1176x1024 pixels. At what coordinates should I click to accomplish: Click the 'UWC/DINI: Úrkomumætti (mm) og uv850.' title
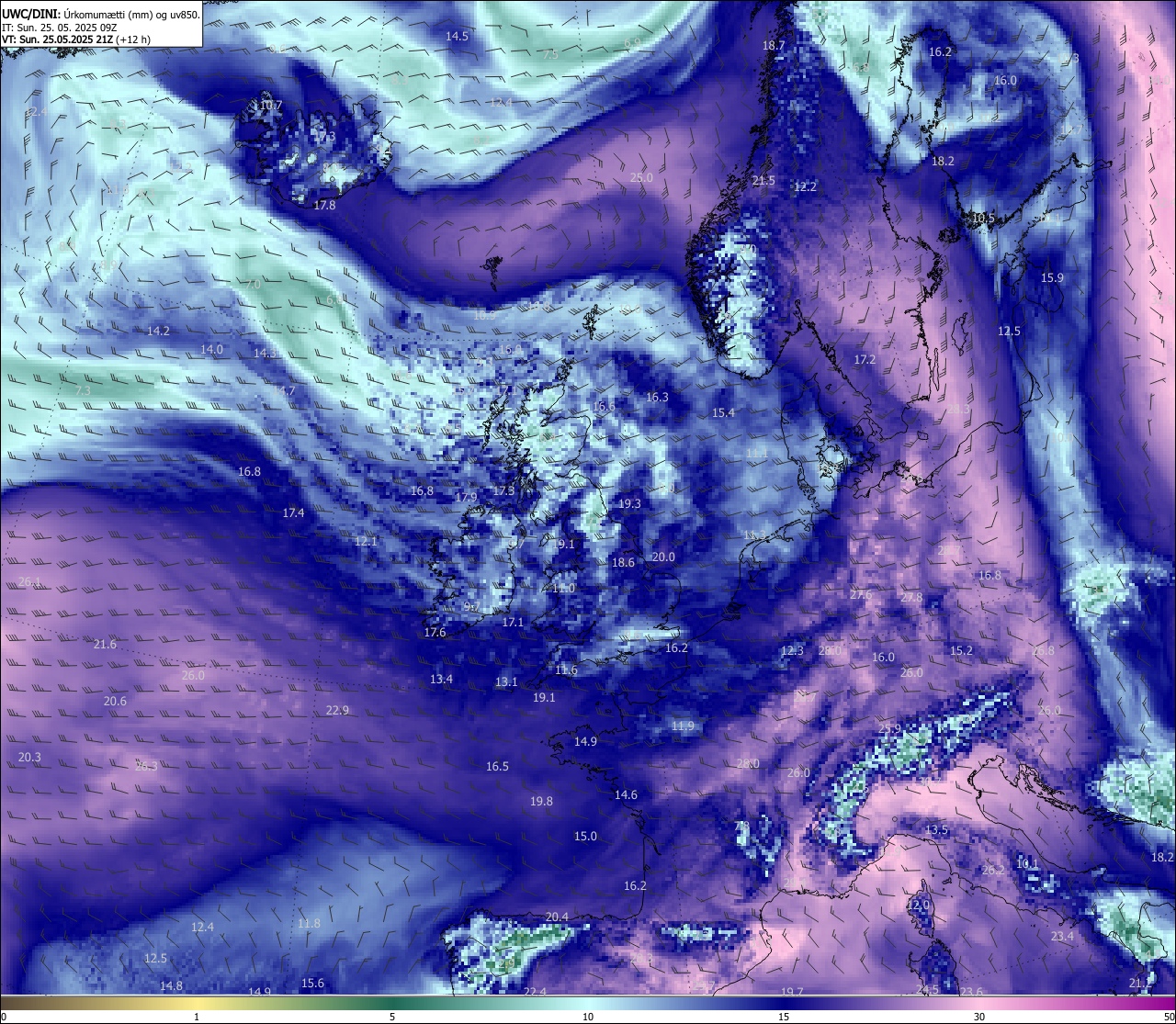pyautogui.click(x=100, y=14)
